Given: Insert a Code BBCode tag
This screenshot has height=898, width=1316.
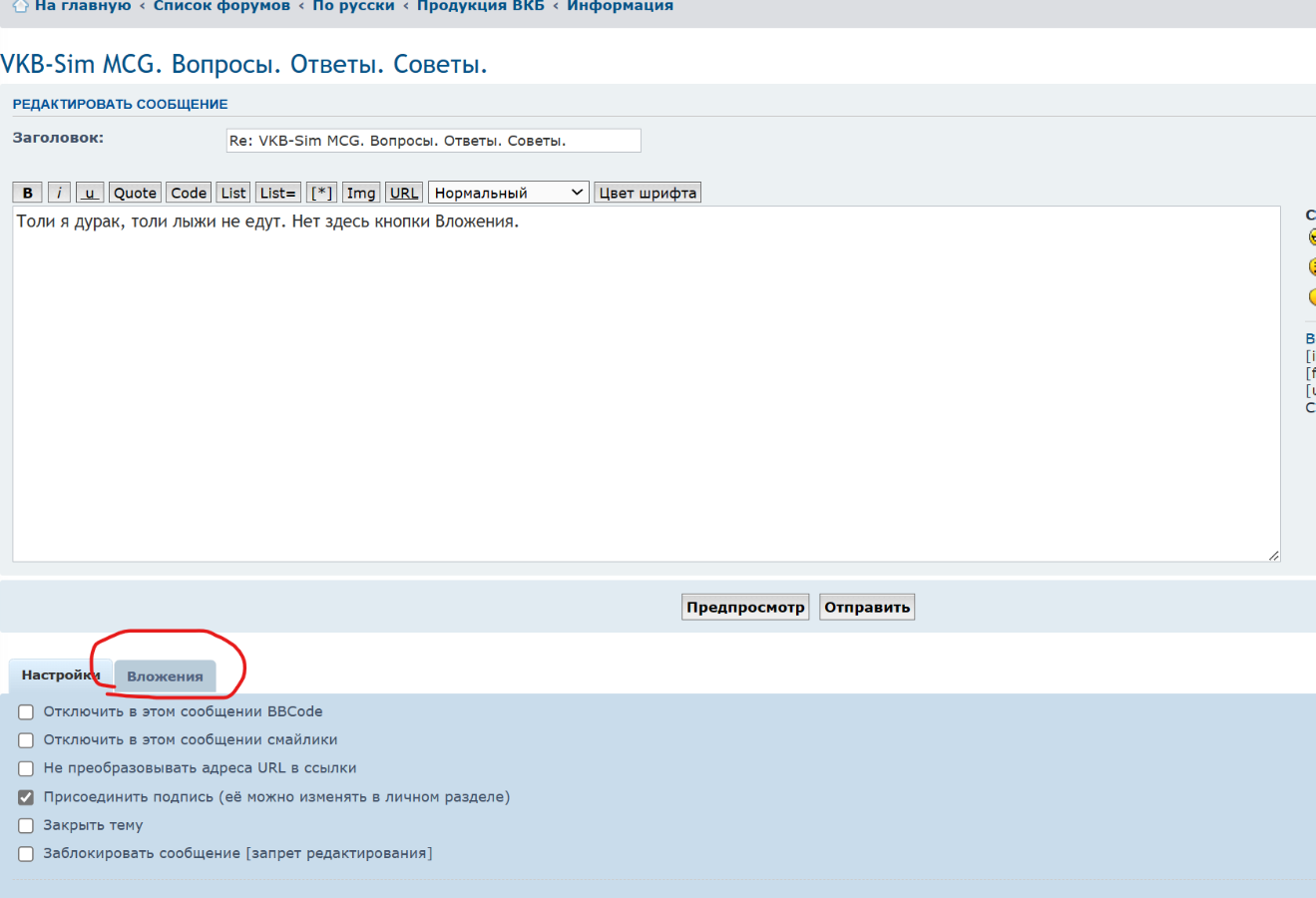Looking at the screenshot, I should click(189, 193).
